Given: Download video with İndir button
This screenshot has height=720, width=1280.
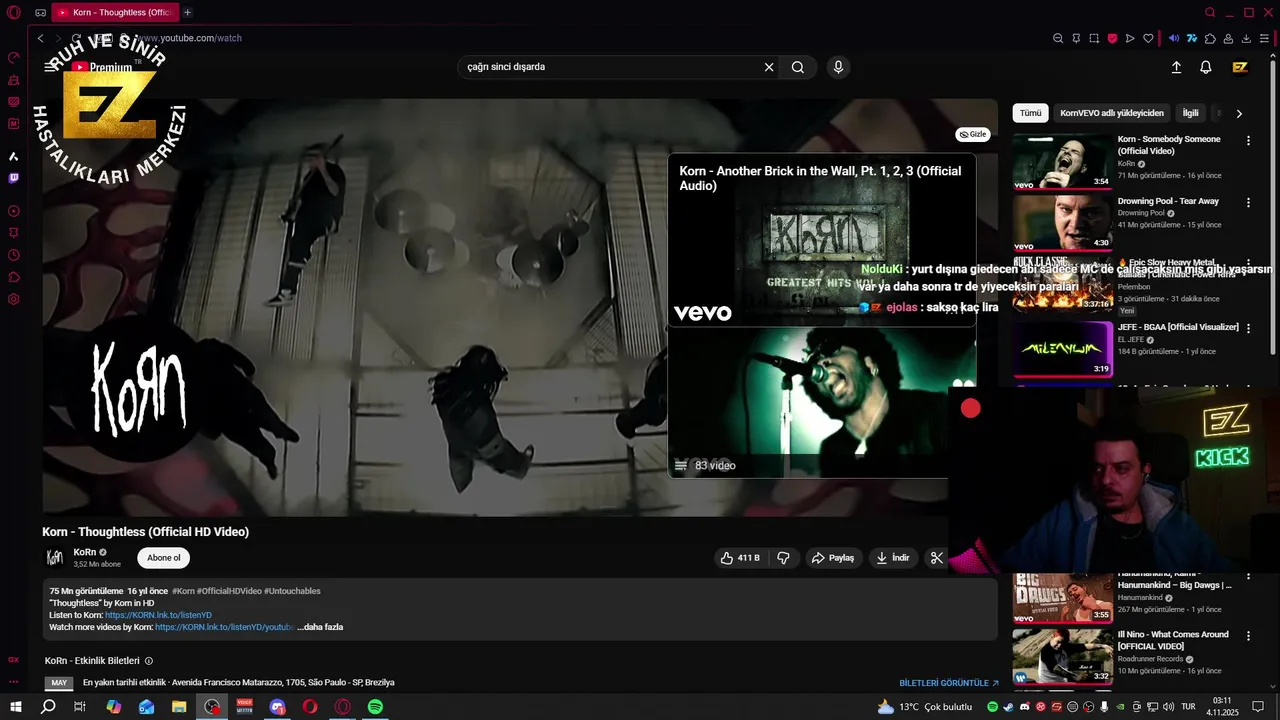Looking at the screenshot, I should click(x=893, y=558).
